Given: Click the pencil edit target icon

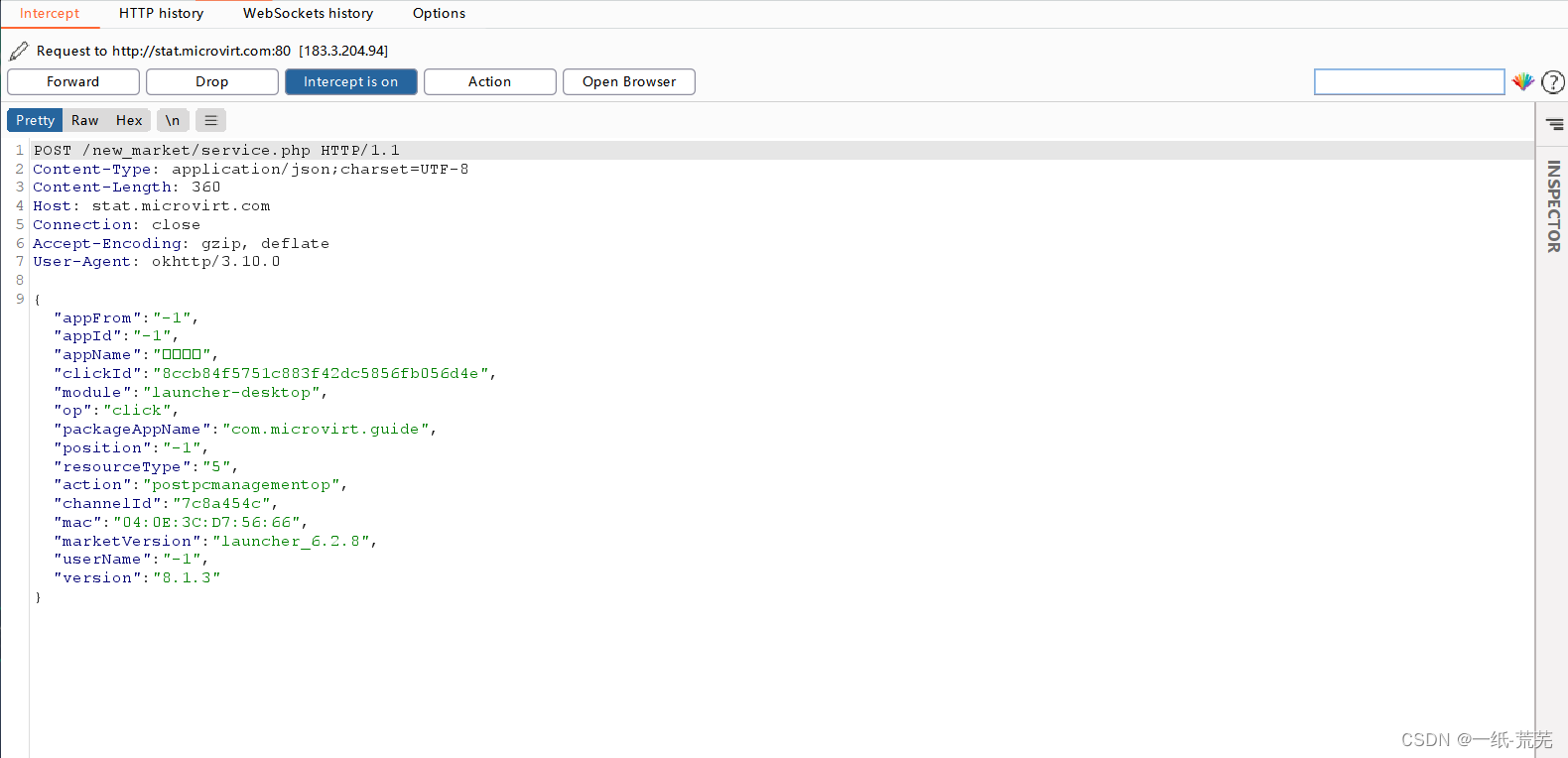Looking at the screenshot, I should (x=19, y=51).
